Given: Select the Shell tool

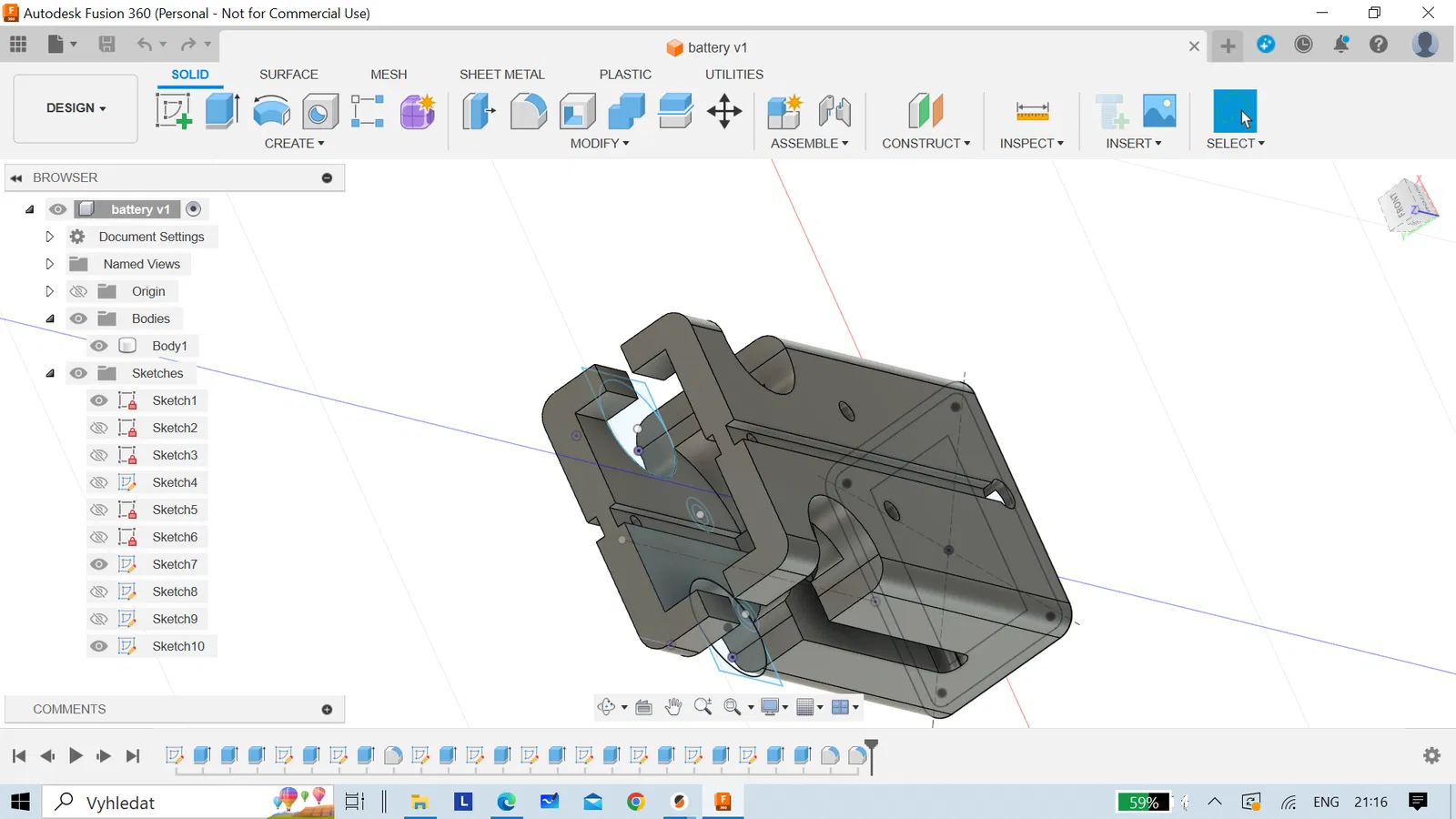Looking at the screenshot, I should [x=577, y=111].
